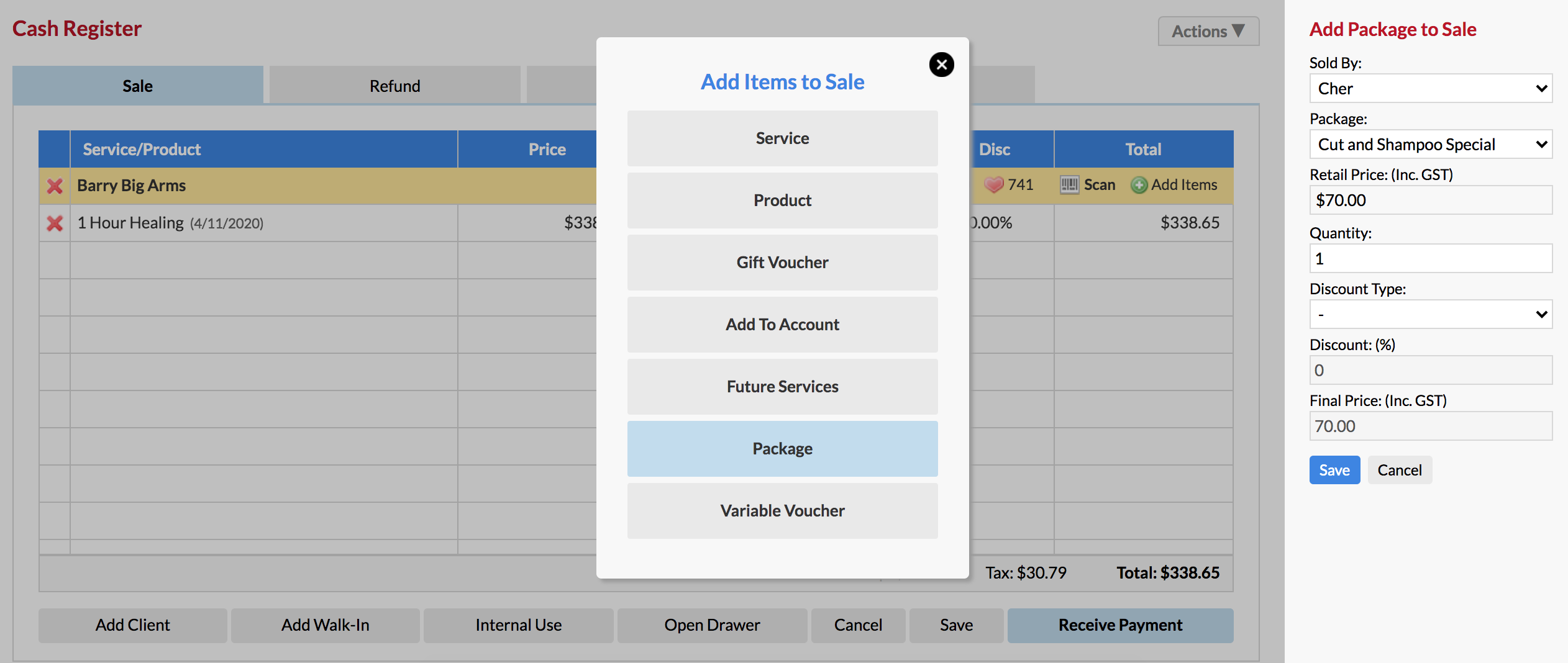Viewport: 1568px width, 663px height.
Task: Click into the Quantity input field
Action: point(1430,259)
